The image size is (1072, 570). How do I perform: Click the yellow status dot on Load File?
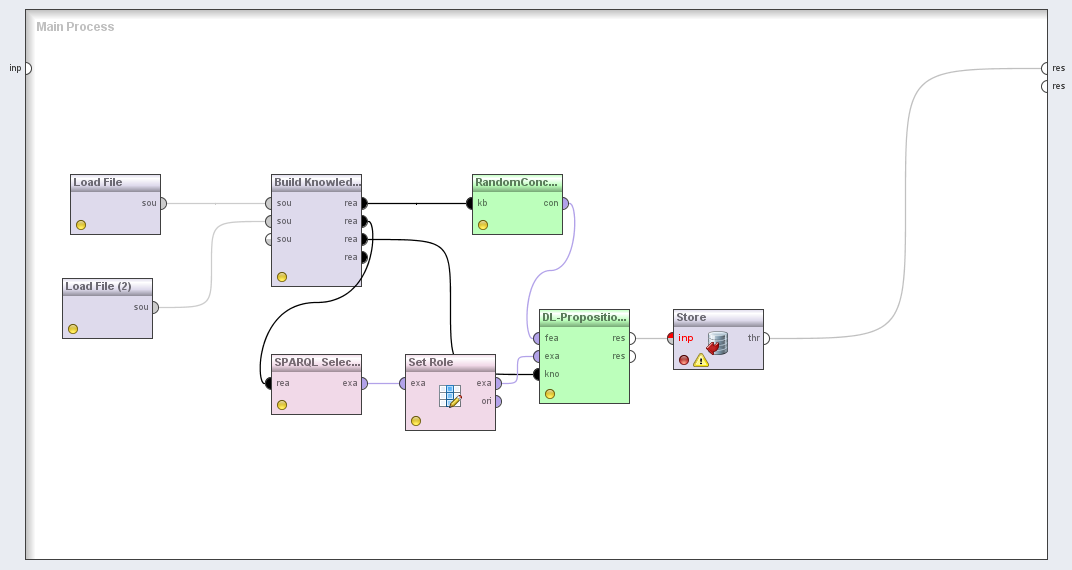(x=81, y=225)
